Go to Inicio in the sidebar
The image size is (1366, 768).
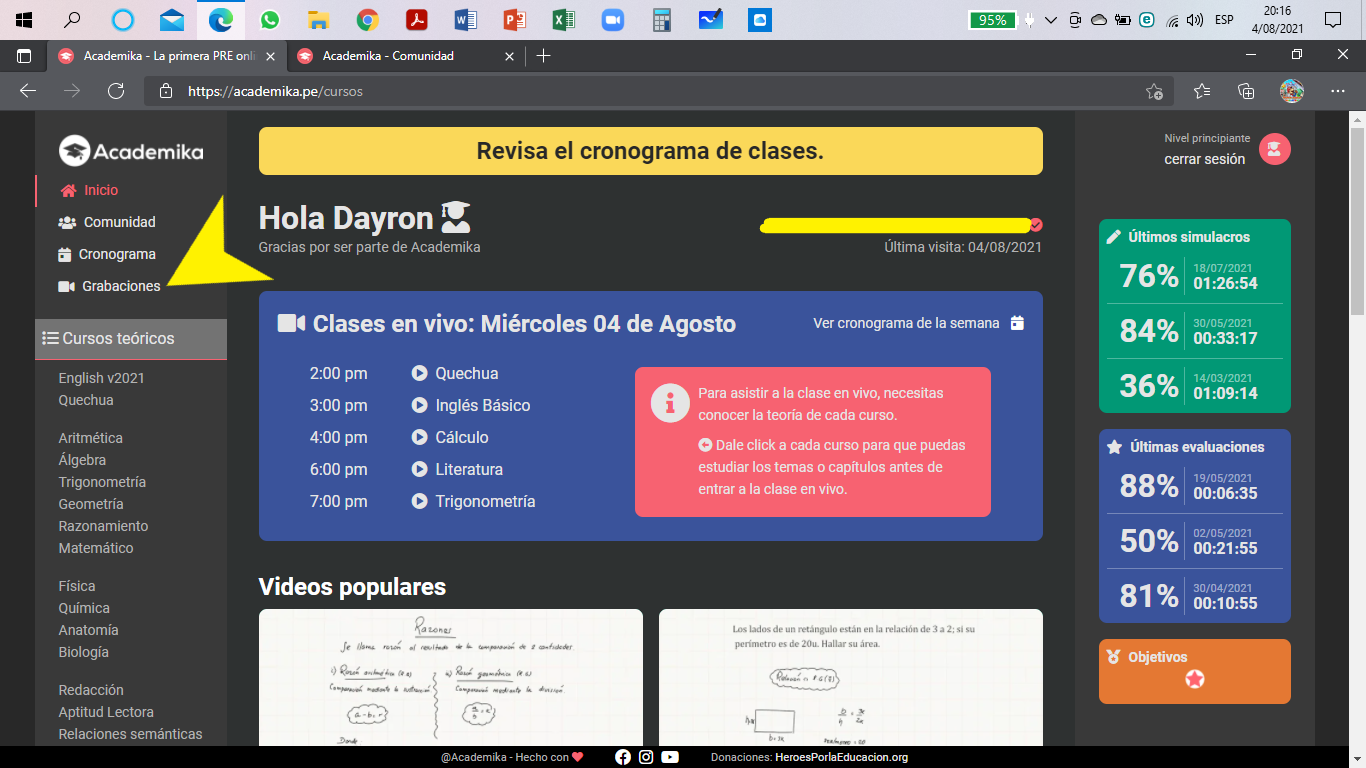pos(89,190)
